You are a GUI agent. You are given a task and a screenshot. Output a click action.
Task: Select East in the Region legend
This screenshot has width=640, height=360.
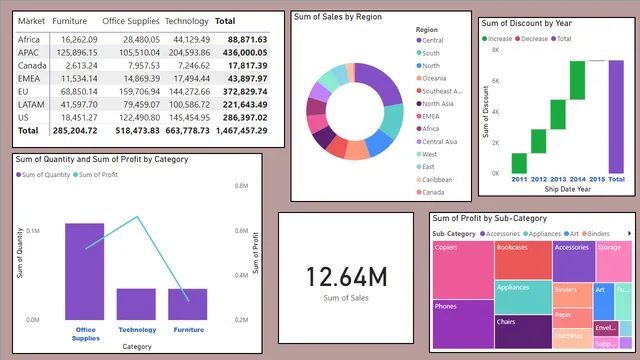tap(425, 167)
